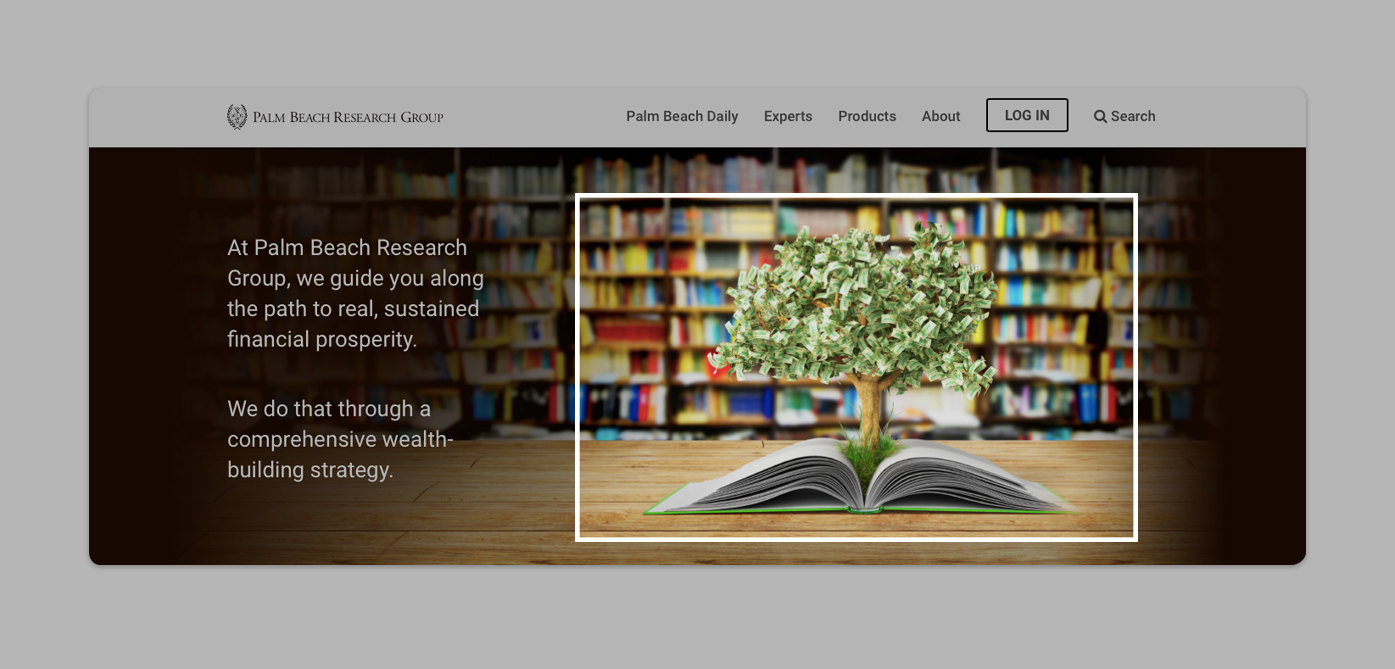The image size is (1395, 669).
Task: Select Products in the navigation bar
Action: pyautogui.click(x=866, y=116)
